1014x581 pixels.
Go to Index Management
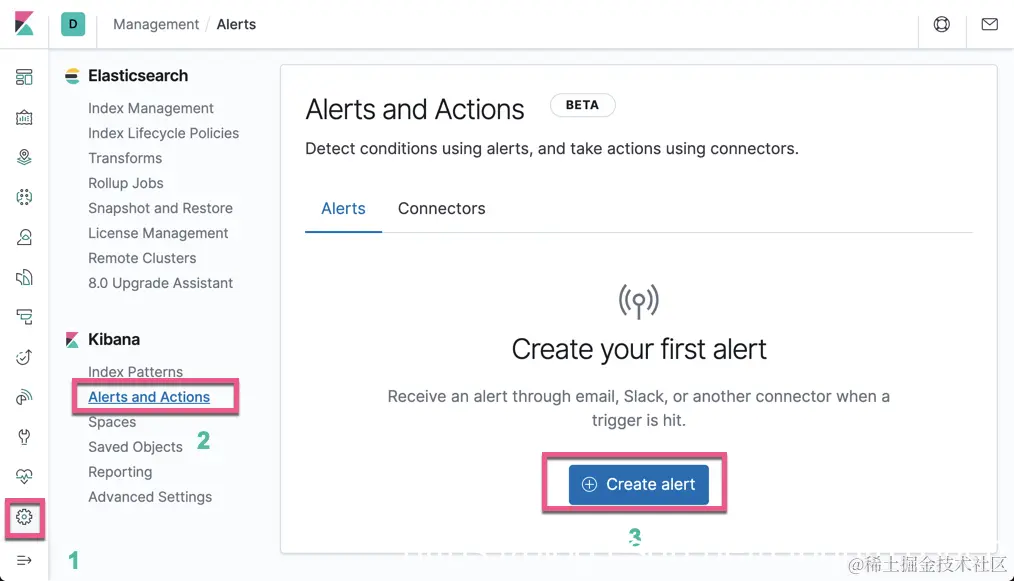(x=151, y=108)
